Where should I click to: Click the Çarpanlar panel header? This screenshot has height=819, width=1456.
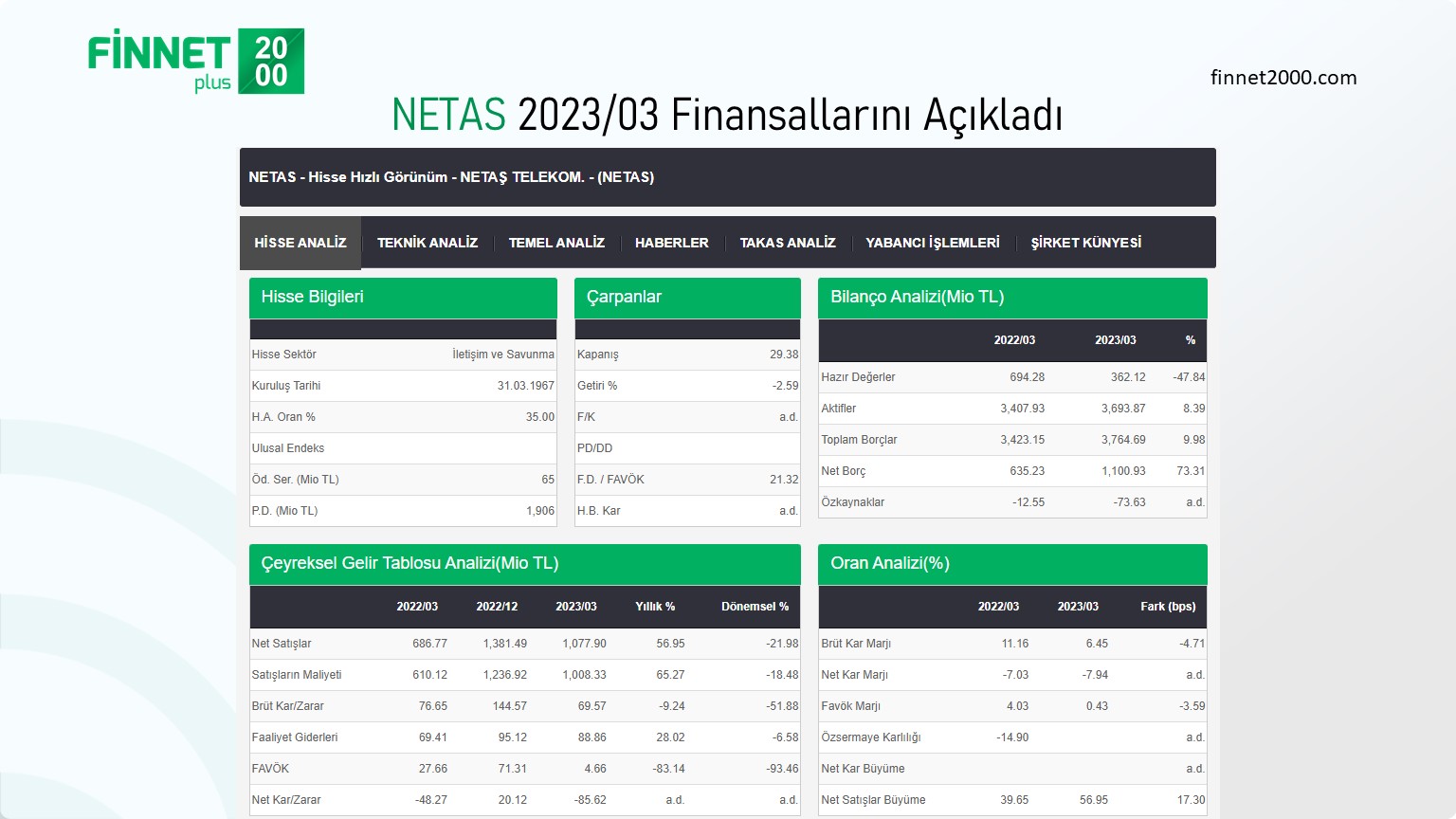[687, 298]
